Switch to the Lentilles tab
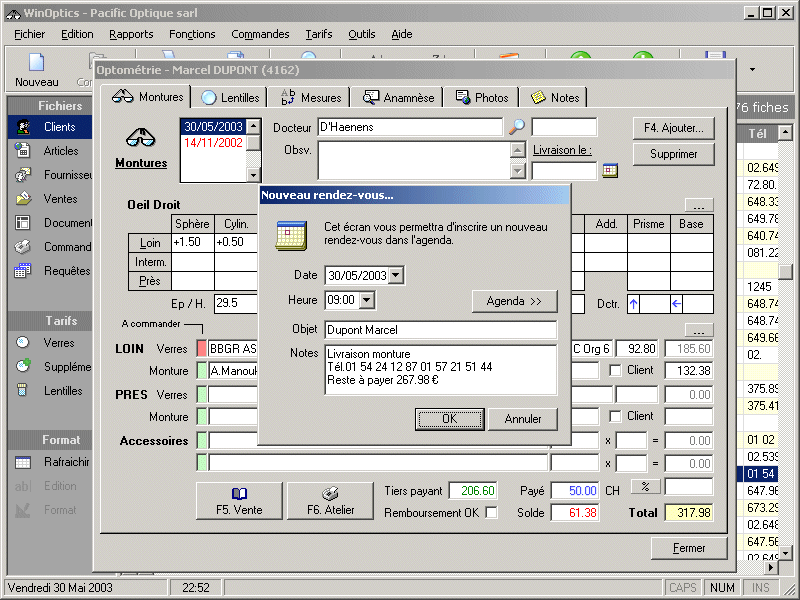This screenshot has height=600, width=800. pos(231,97)
